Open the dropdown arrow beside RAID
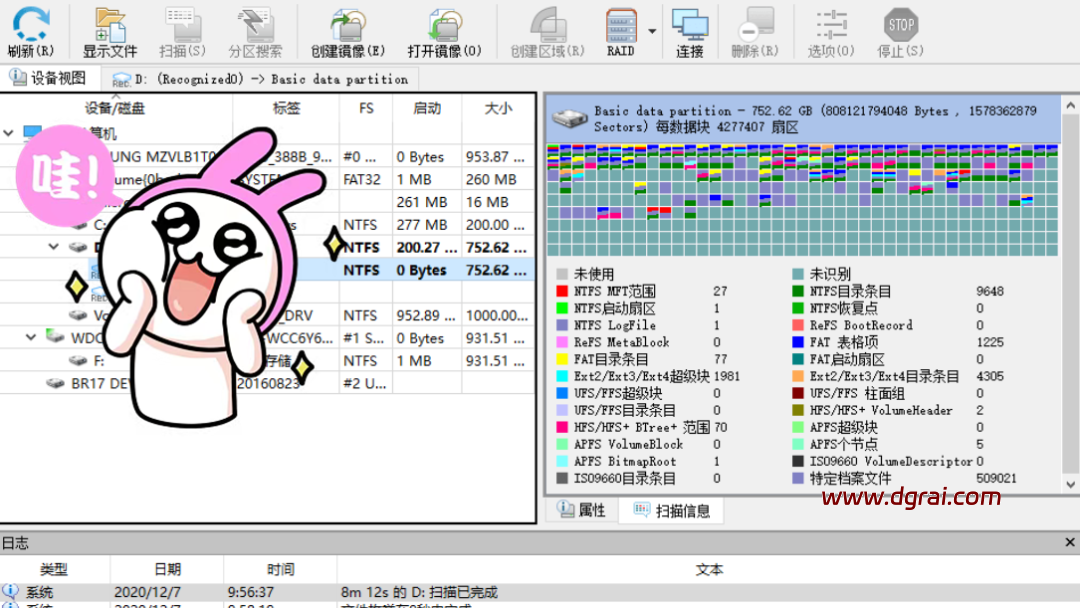Screen dimensions: 1080x608 pos(652,30)
